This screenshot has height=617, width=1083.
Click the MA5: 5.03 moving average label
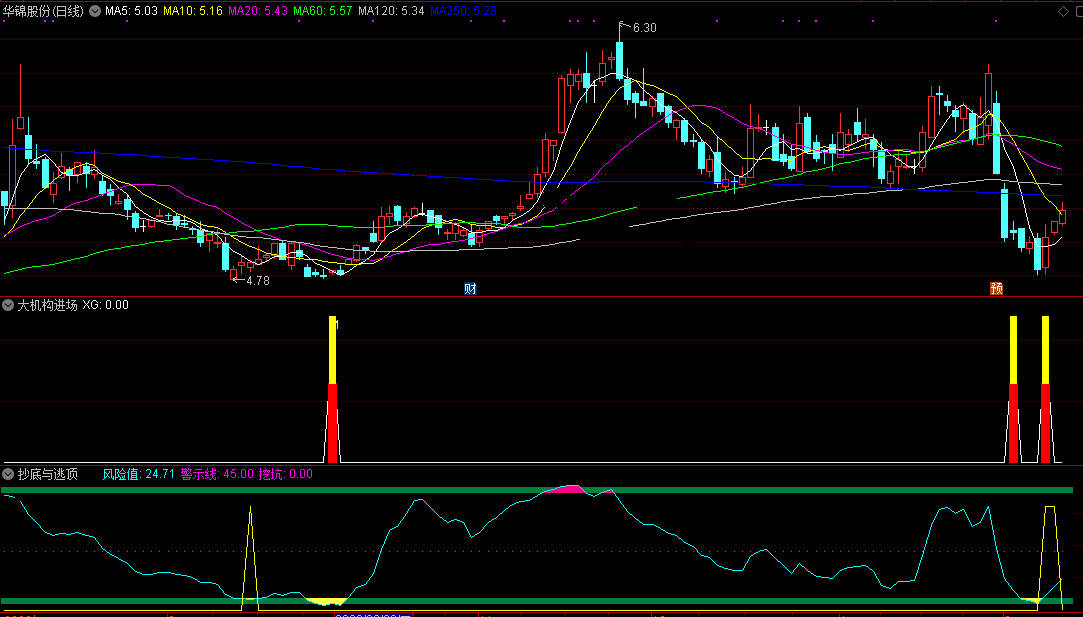point(131,11)
